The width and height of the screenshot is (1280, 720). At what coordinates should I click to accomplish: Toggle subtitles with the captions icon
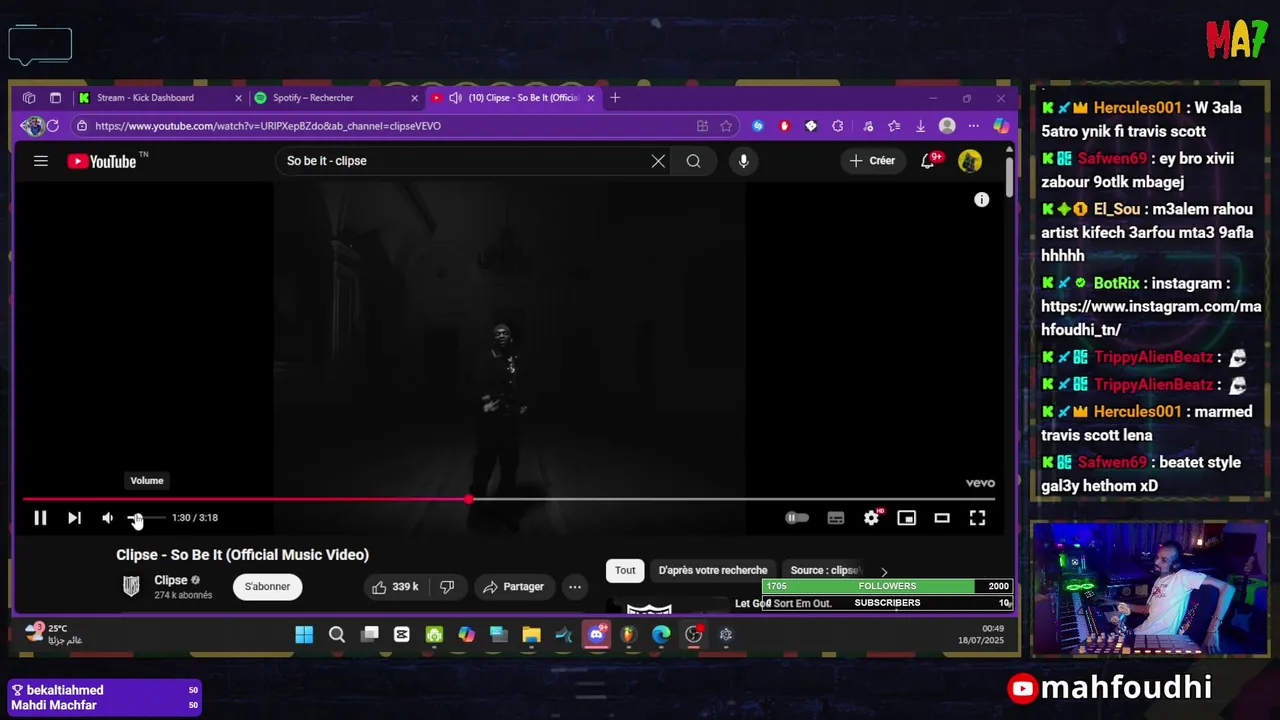pos(836,518)
